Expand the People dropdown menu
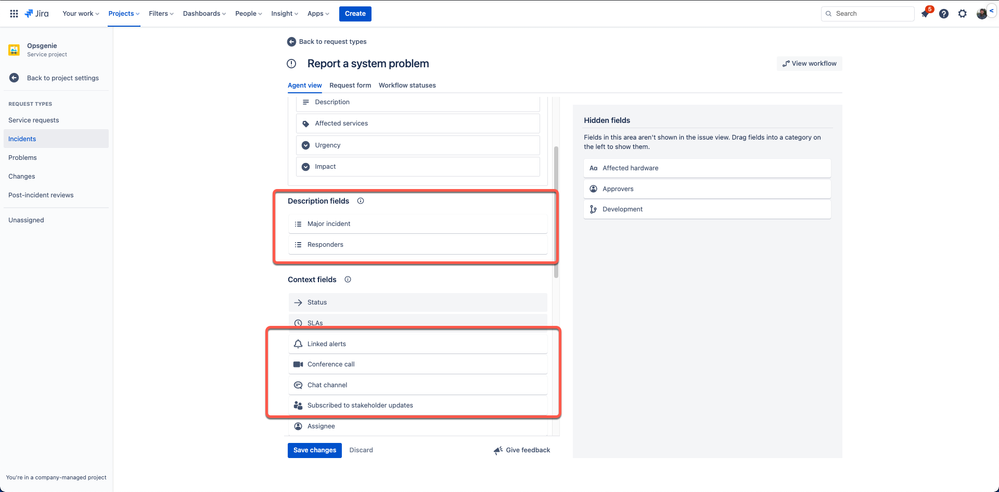The image size is (999, 492). [248, 13]
